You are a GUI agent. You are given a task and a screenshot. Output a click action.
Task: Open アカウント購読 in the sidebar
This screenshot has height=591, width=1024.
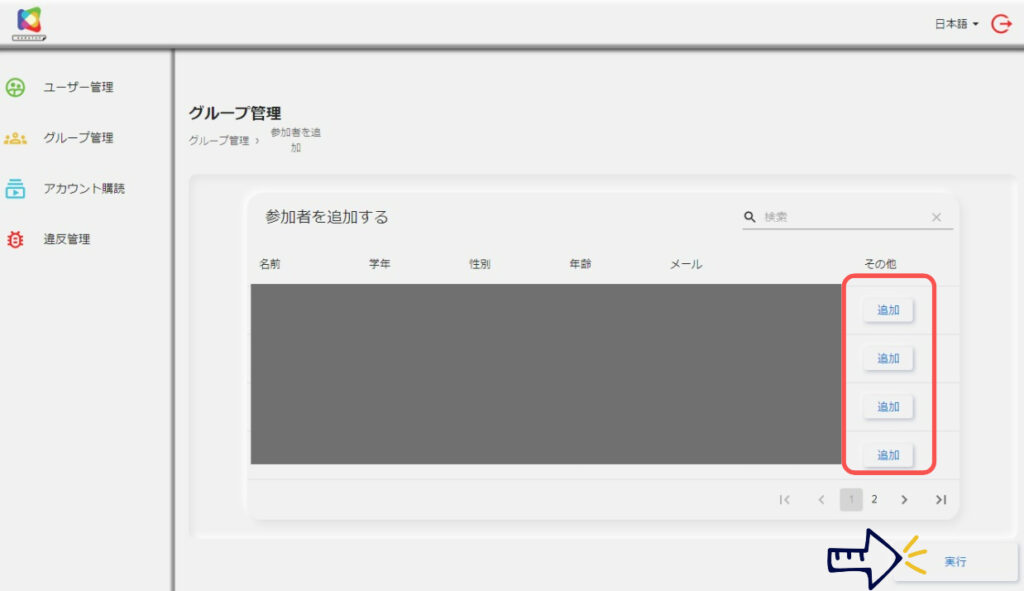(x=84, y=189)
